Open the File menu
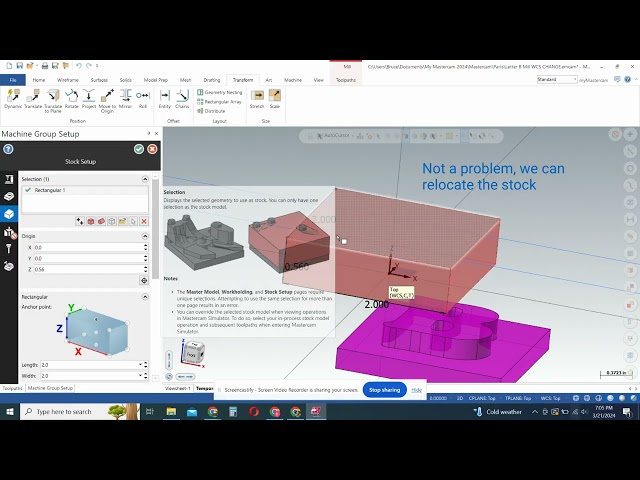The image size is (640, 480). pos(13,80)
